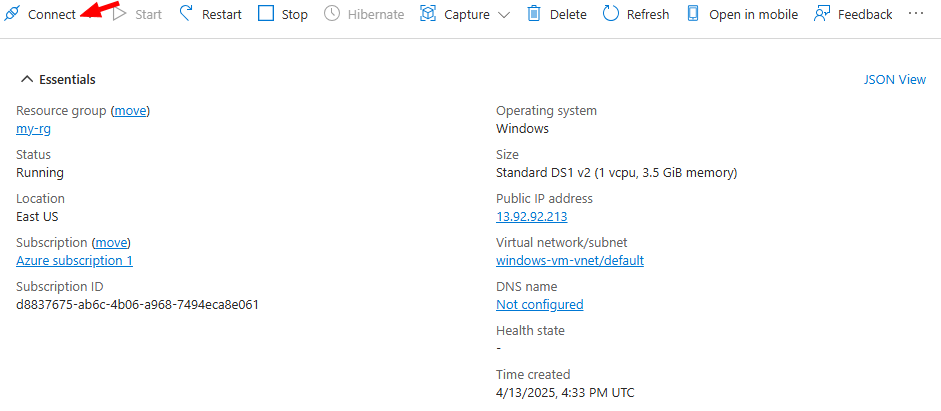Click the Refresh toolbar label
The height and width of the screenshot is (411, 941).
pyautogui.click(x=648, y=14)
